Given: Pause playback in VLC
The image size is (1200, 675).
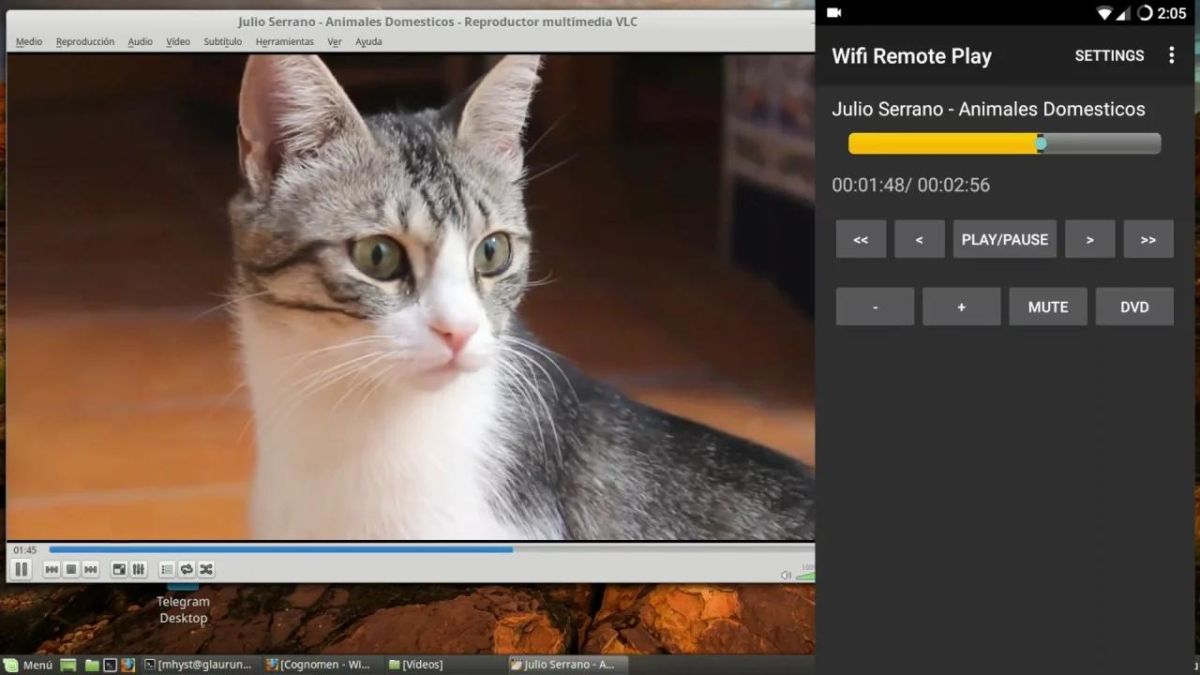Looking at the screenshot, I should [x=21, y=569].
